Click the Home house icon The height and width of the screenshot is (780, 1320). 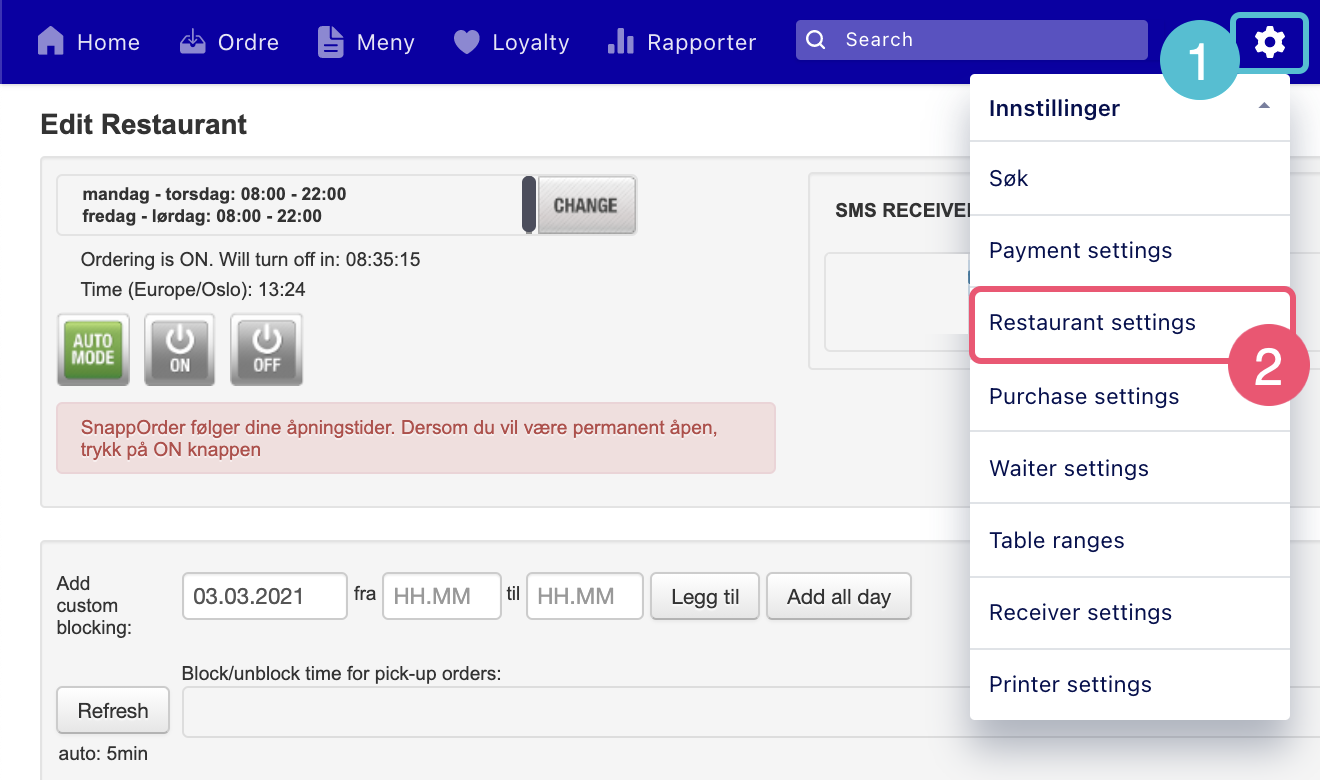coord(51,41)
